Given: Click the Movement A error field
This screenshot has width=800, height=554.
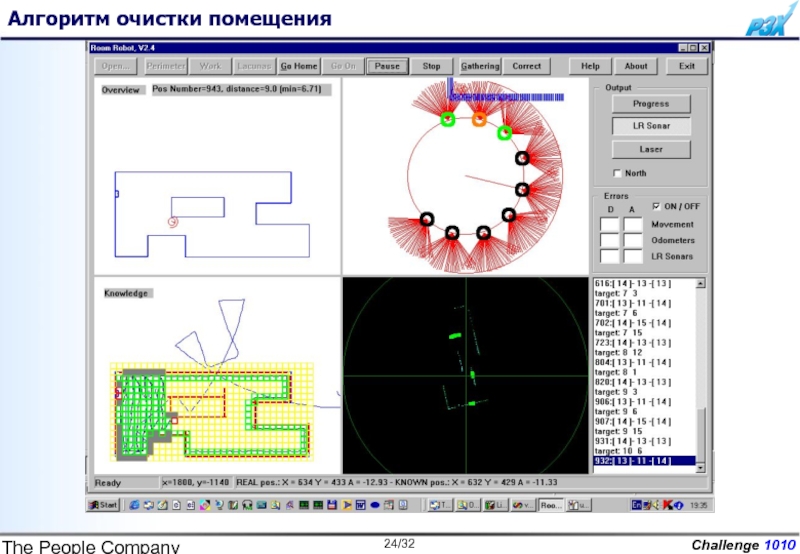Looking at the screenshot, I should [633, 224].
